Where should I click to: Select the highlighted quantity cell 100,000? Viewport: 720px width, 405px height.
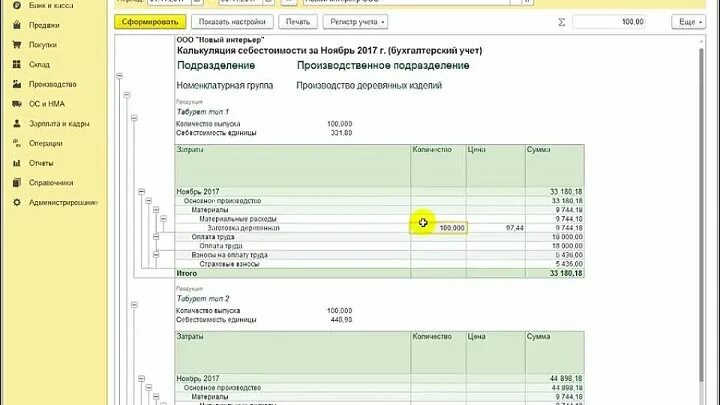click(x=439, y=228)
